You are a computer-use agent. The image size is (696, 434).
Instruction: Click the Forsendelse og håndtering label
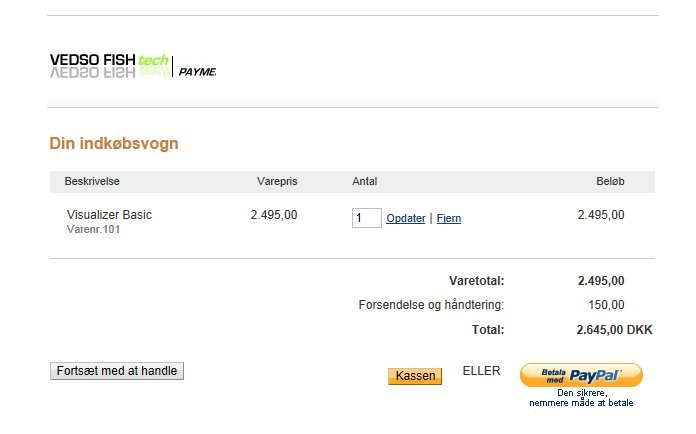coord(431,305)
